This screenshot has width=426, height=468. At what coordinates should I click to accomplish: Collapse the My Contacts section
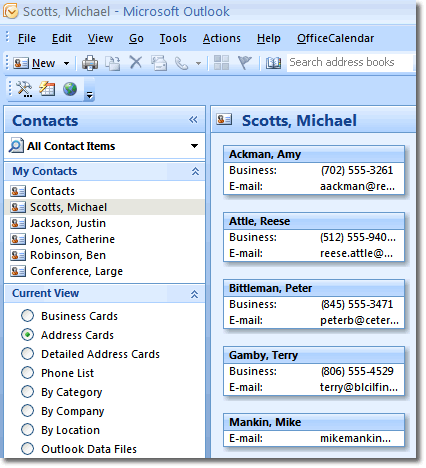(195, 171)
